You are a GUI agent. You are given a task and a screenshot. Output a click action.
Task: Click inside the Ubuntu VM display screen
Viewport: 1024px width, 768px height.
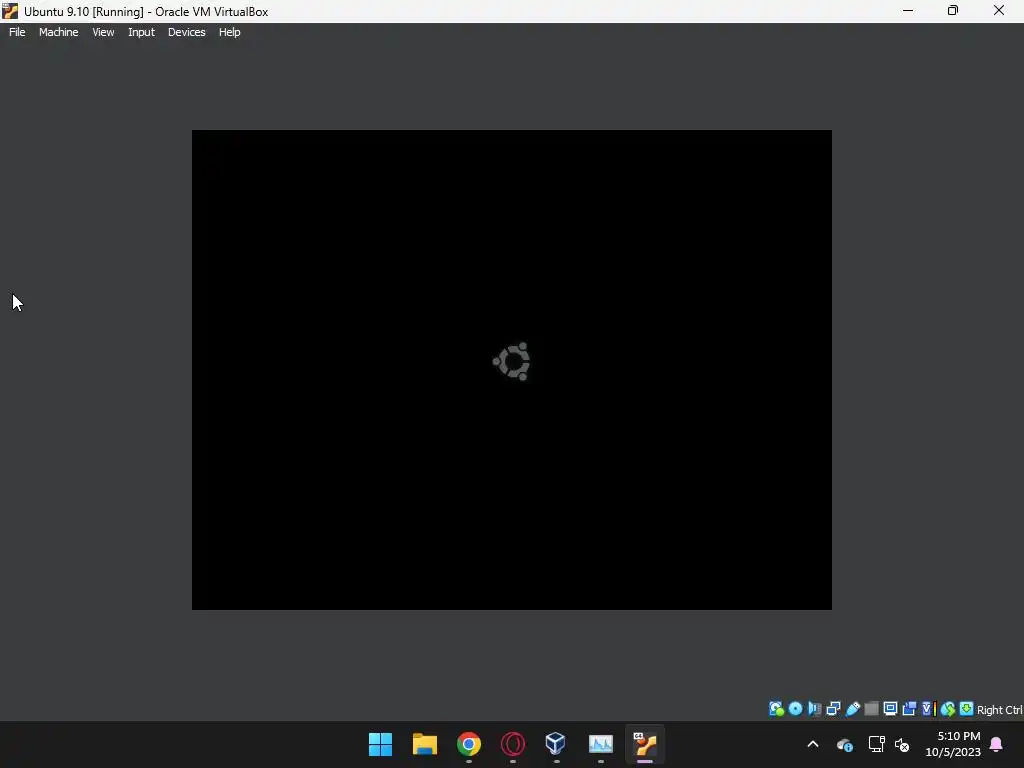click(511, 370)
